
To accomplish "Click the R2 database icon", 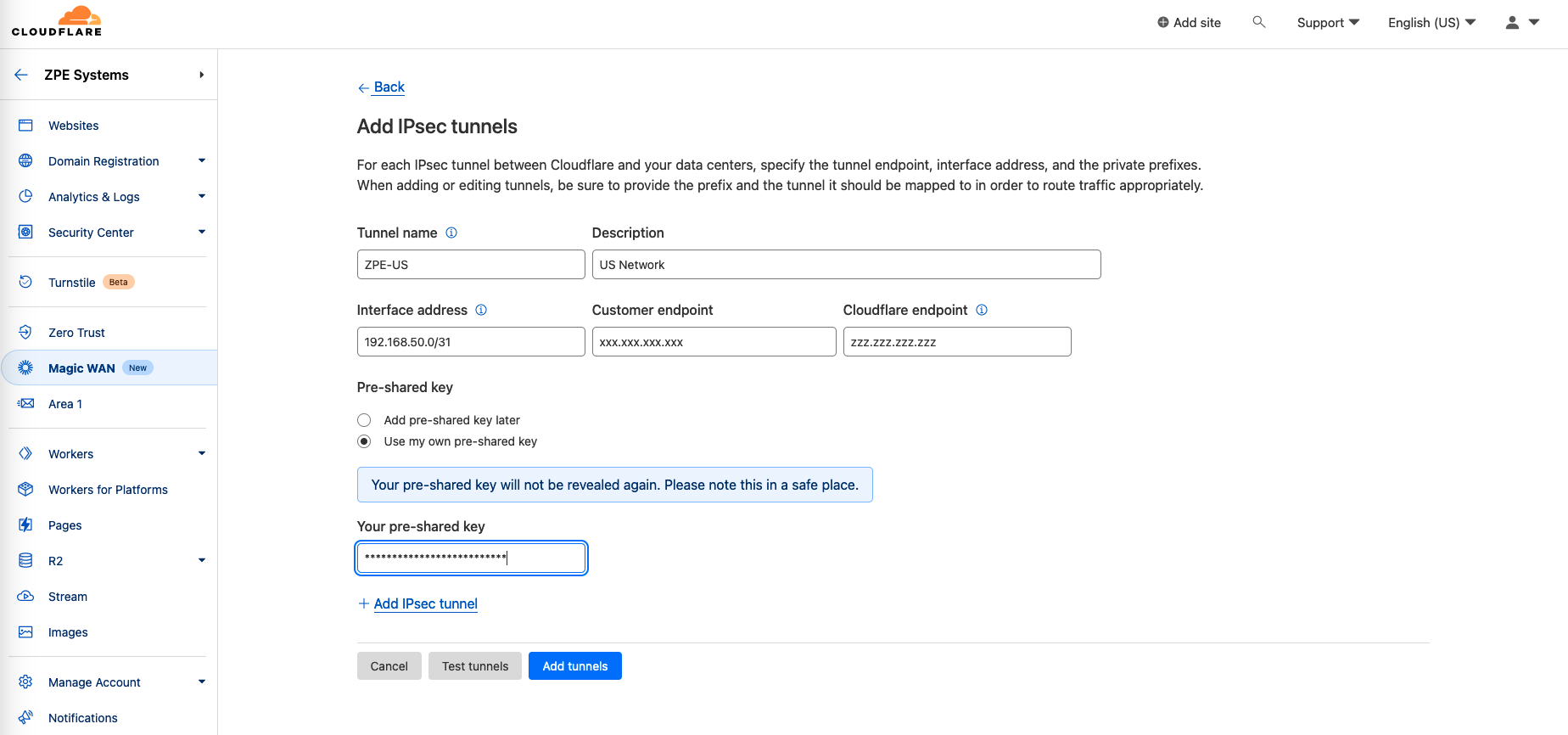I will coord(25,561).
